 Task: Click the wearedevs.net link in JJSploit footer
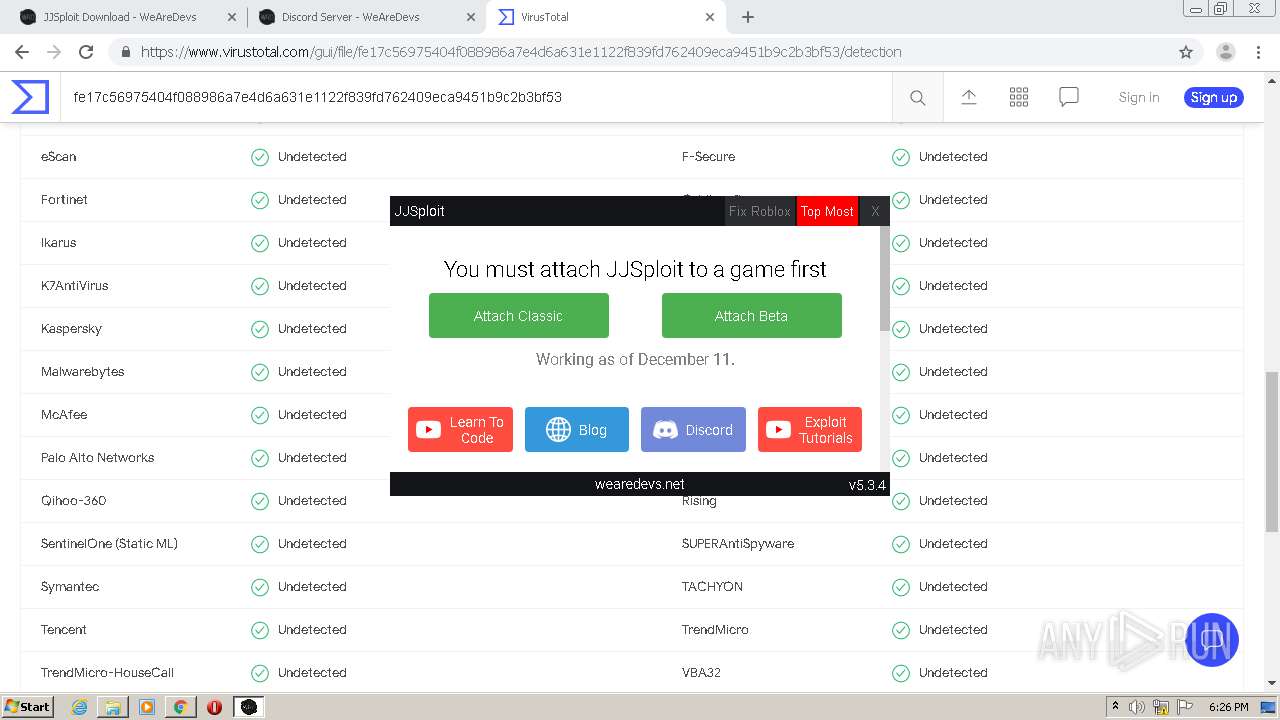pyautogui.click(x=640, y=484)
